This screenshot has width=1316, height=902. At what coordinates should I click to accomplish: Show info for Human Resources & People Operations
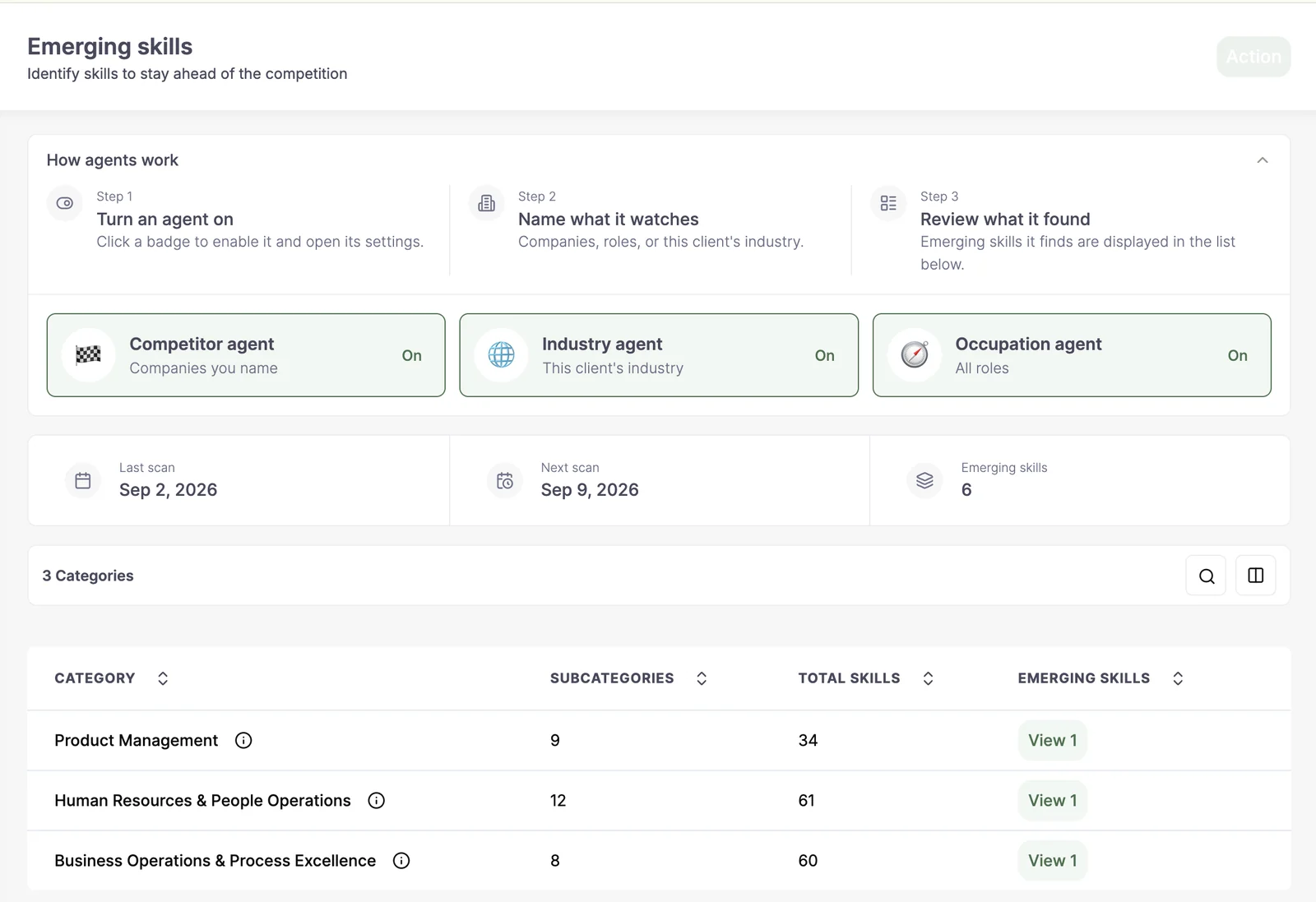coord(376,800)
